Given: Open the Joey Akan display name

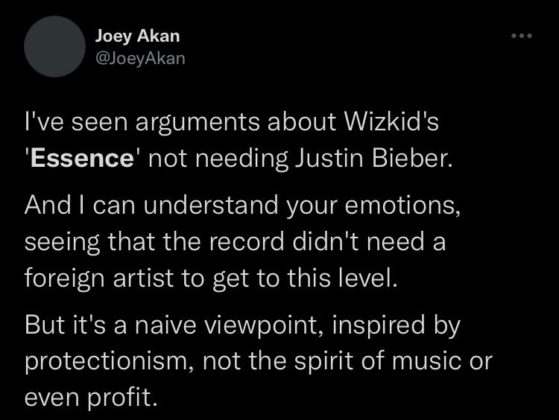Looking at the screenshot, I should (137, 36).
